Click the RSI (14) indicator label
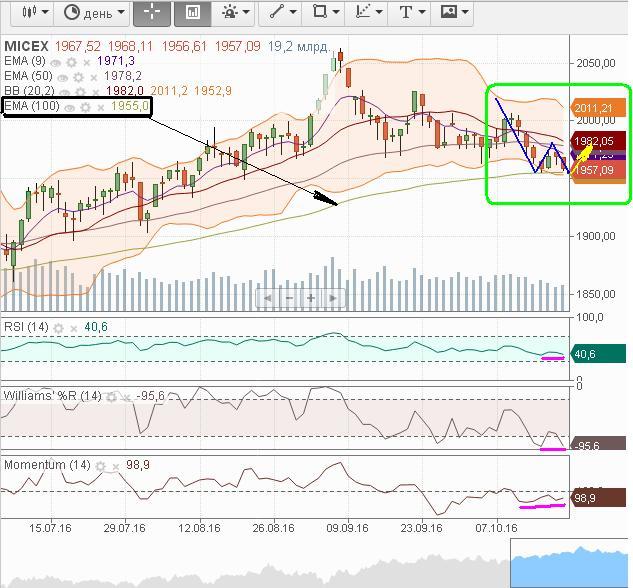Viewport: 633px width, 588px height. click(x=26, y=327)
